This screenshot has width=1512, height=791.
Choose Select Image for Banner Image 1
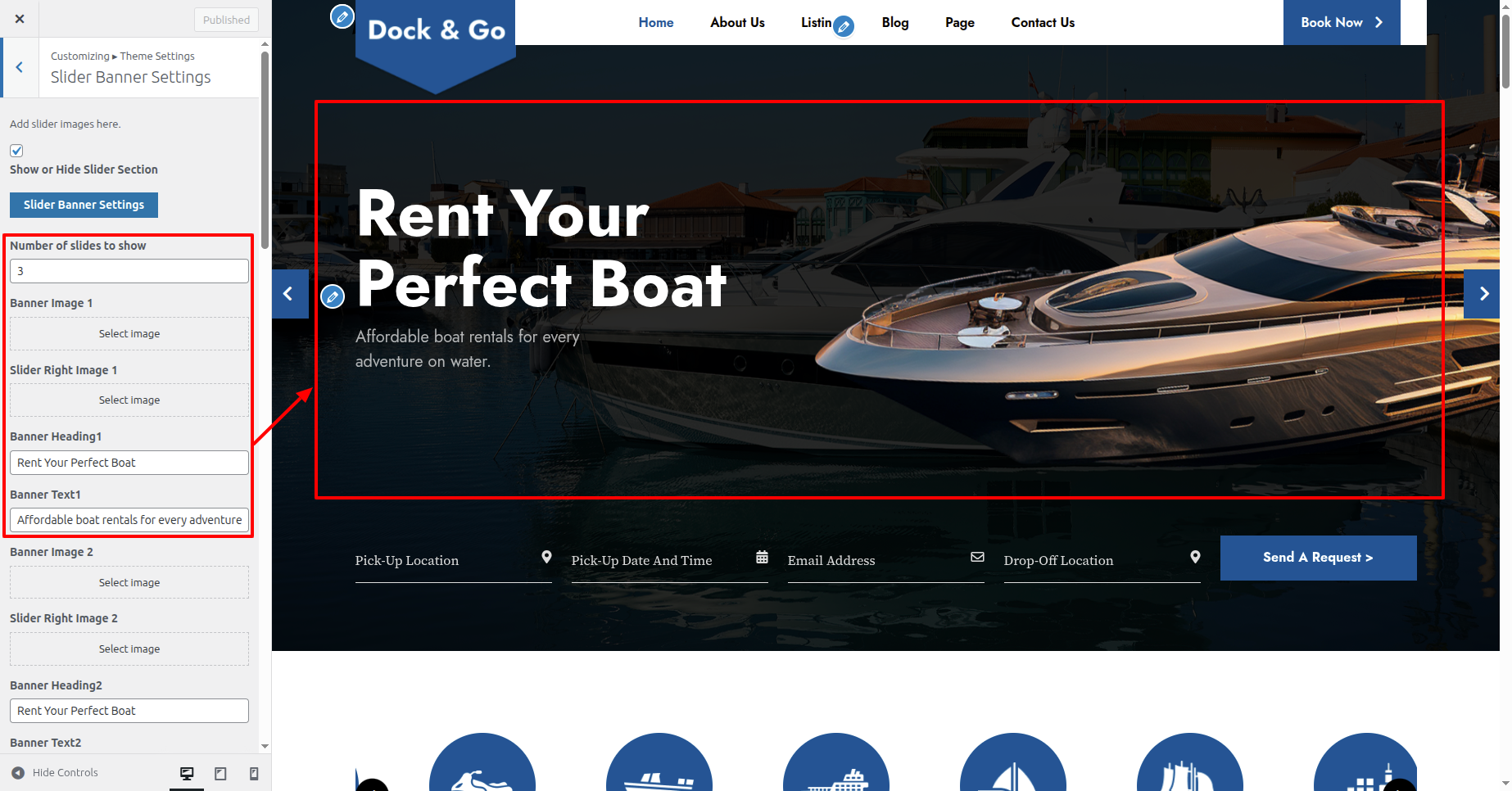pyautogui.click(x=129, y=333)
